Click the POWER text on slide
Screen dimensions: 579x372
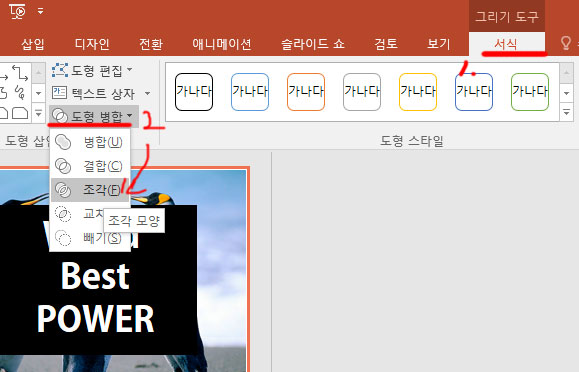tap(95, 319)
